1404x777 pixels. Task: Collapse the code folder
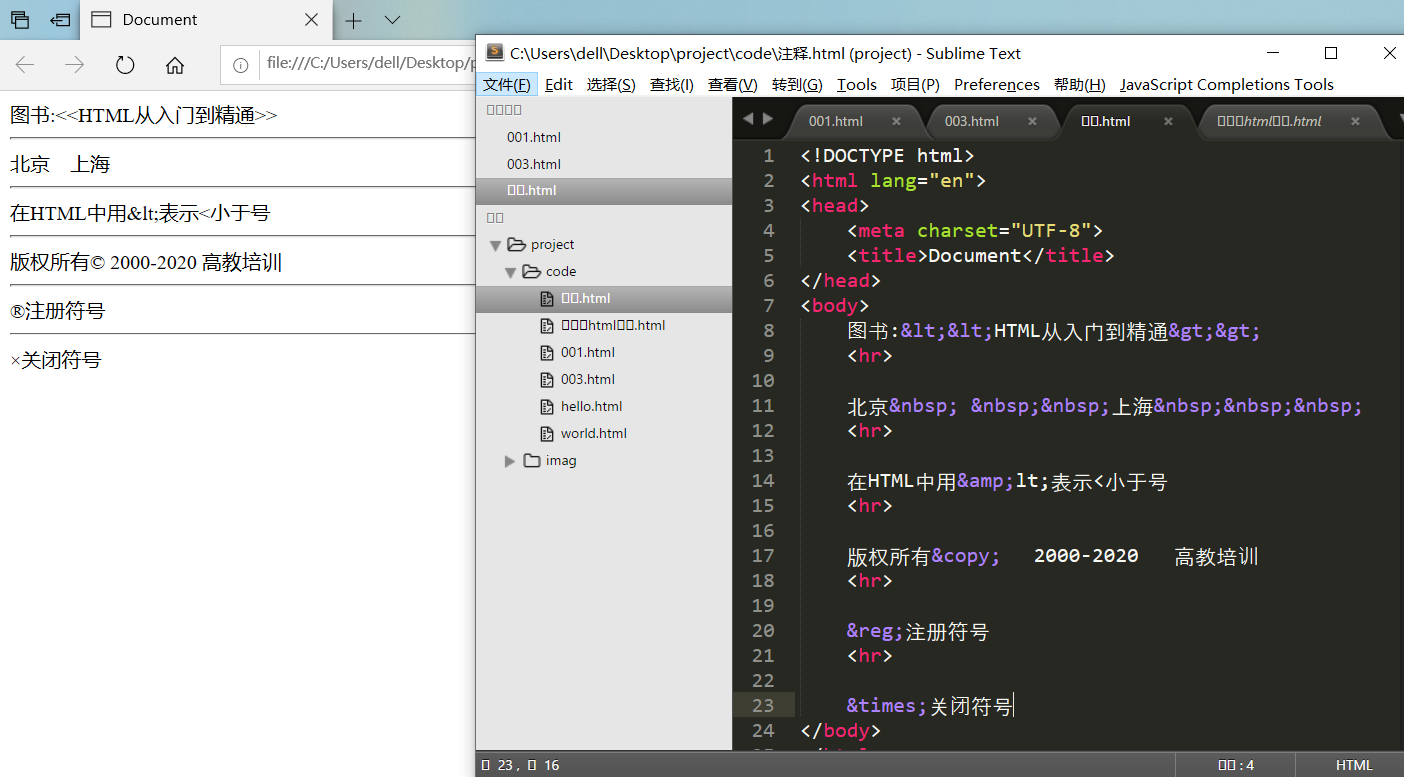(510, 272)
